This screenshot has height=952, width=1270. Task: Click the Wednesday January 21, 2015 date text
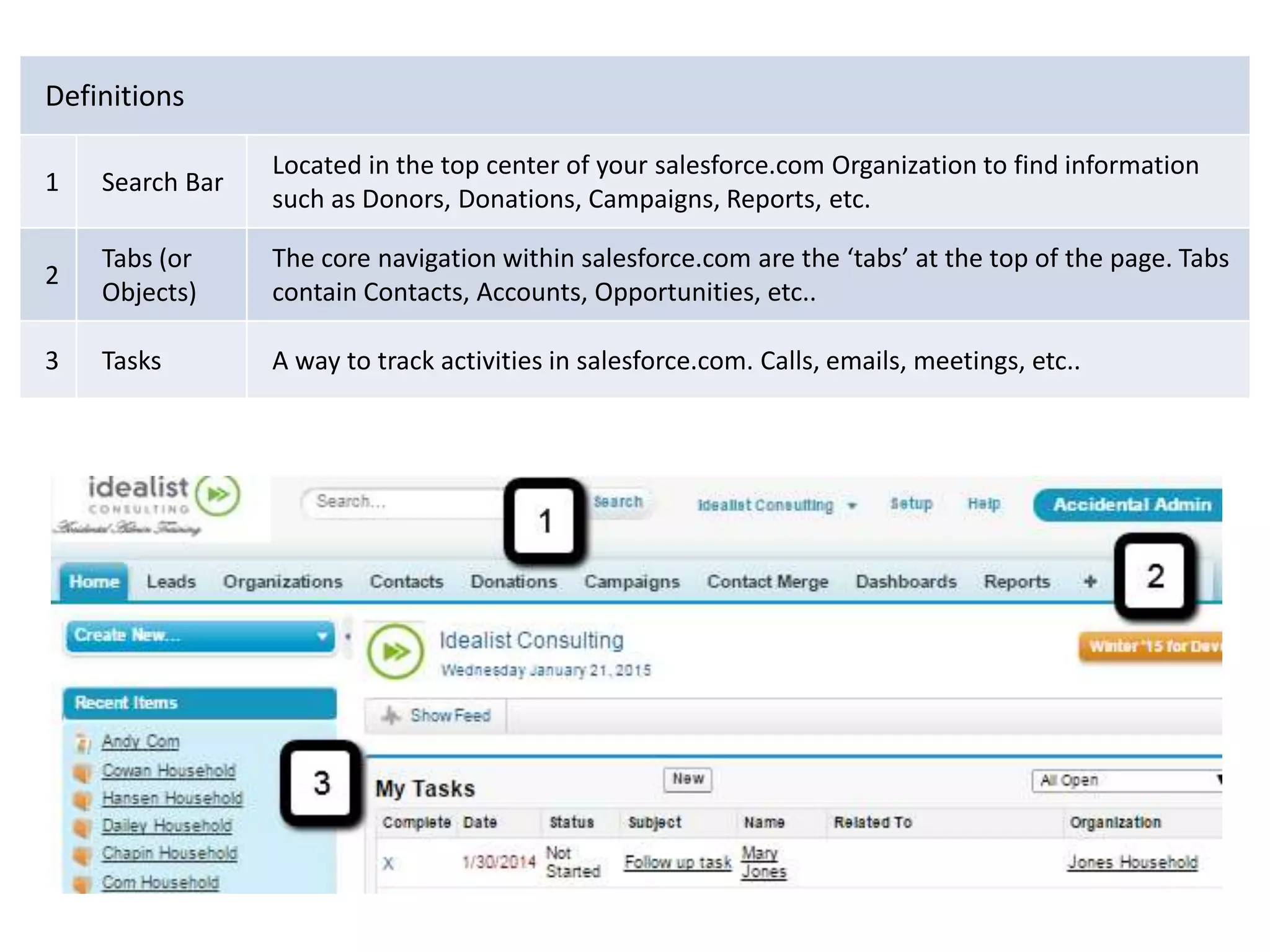tap(546, 671)
